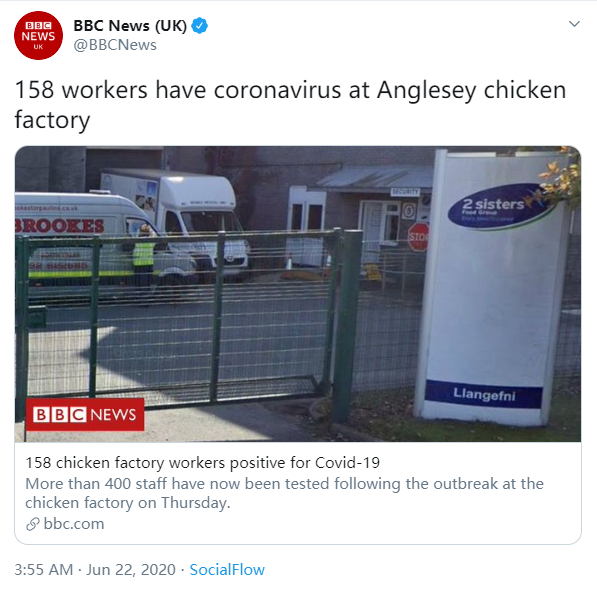The width and height of the screenshot is (597, 594).
Task: Click the tweet text about Anglesey chicken factory
Action: 290,104
